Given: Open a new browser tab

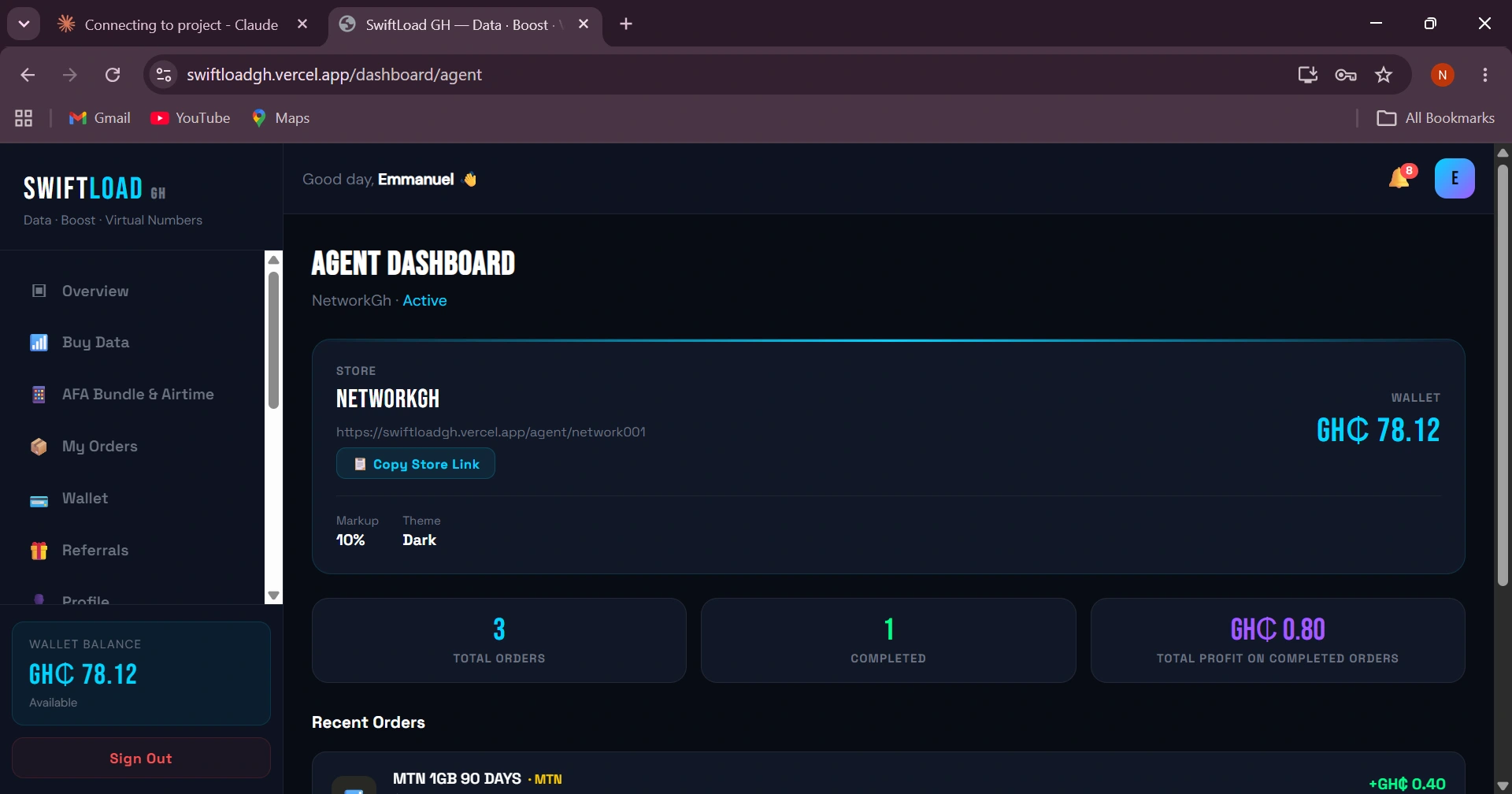Looking at the screenshot, I should [626, 24].
